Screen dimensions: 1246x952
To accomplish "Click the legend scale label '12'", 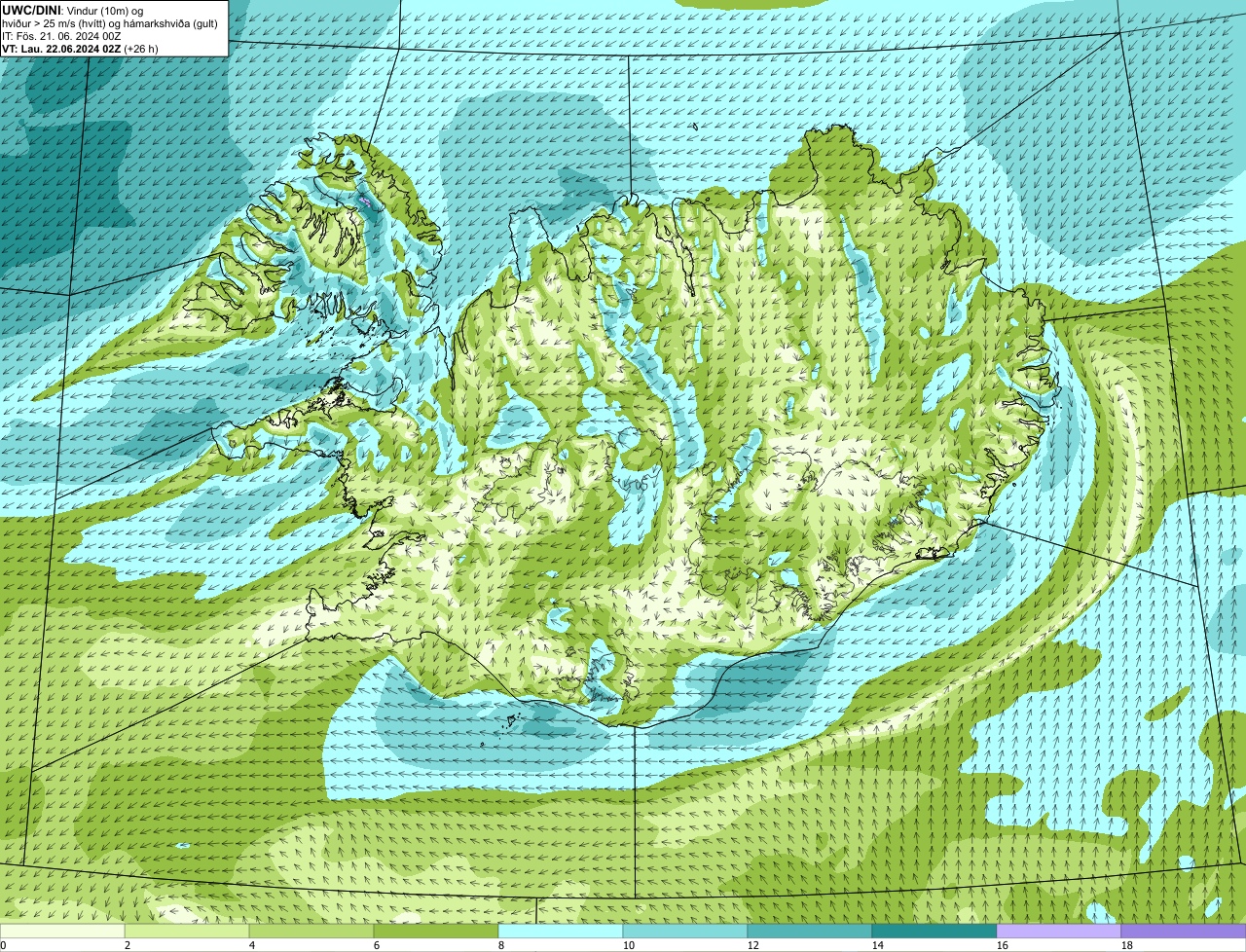I will tap(753, 945).
